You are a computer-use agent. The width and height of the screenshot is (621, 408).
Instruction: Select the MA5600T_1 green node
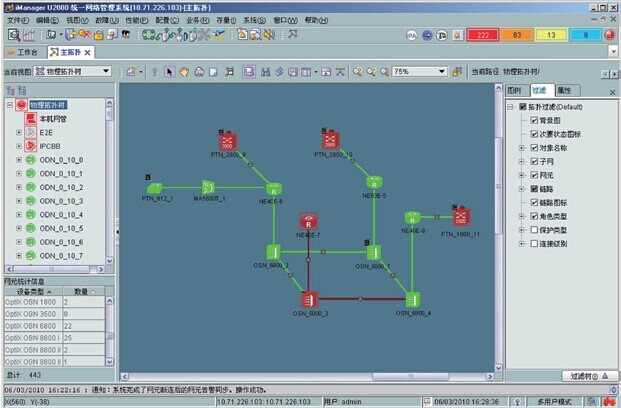[x=208, y=187]
